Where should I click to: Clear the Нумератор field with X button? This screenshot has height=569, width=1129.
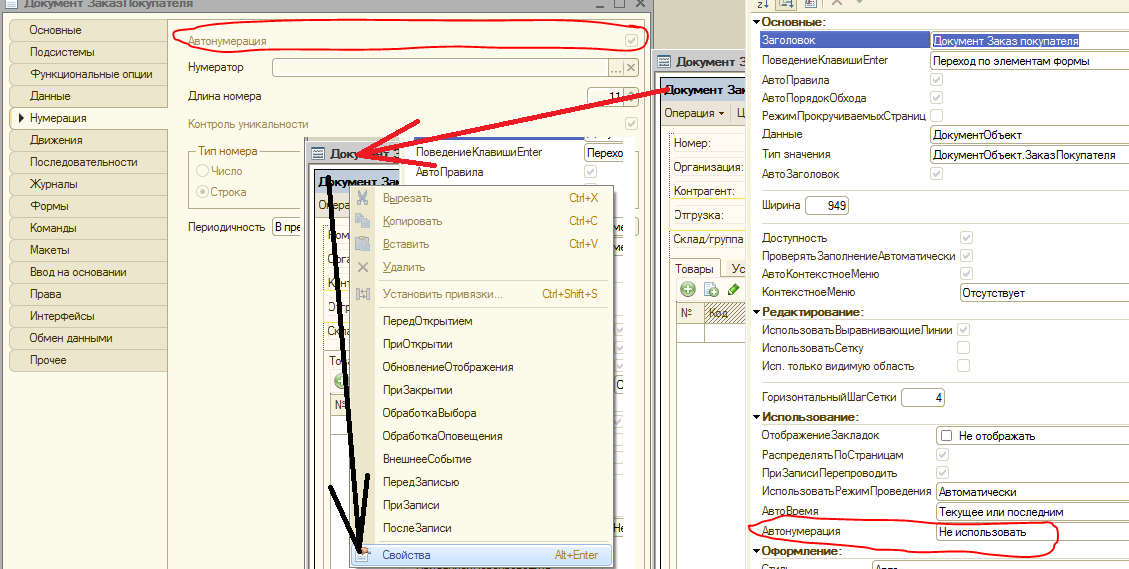pos(631,68)
